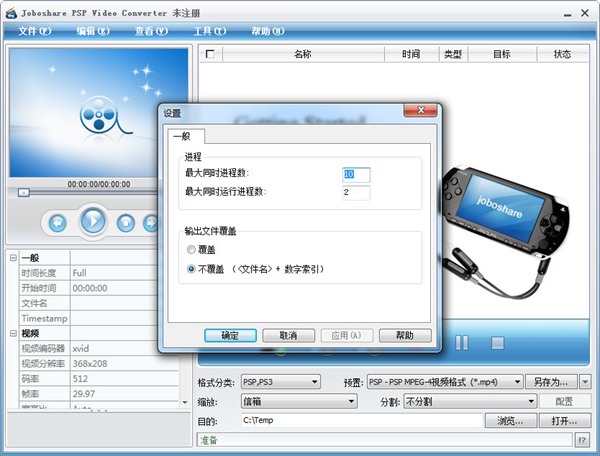Click the stop button under the preview
Image resolution: width=600 pixels, height=456 pixels.
[126, 223]
